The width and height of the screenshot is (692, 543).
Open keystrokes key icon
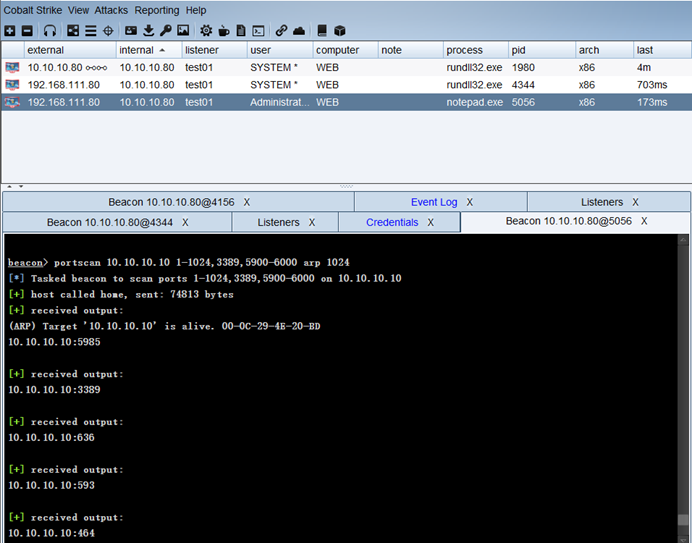[166, 30]
